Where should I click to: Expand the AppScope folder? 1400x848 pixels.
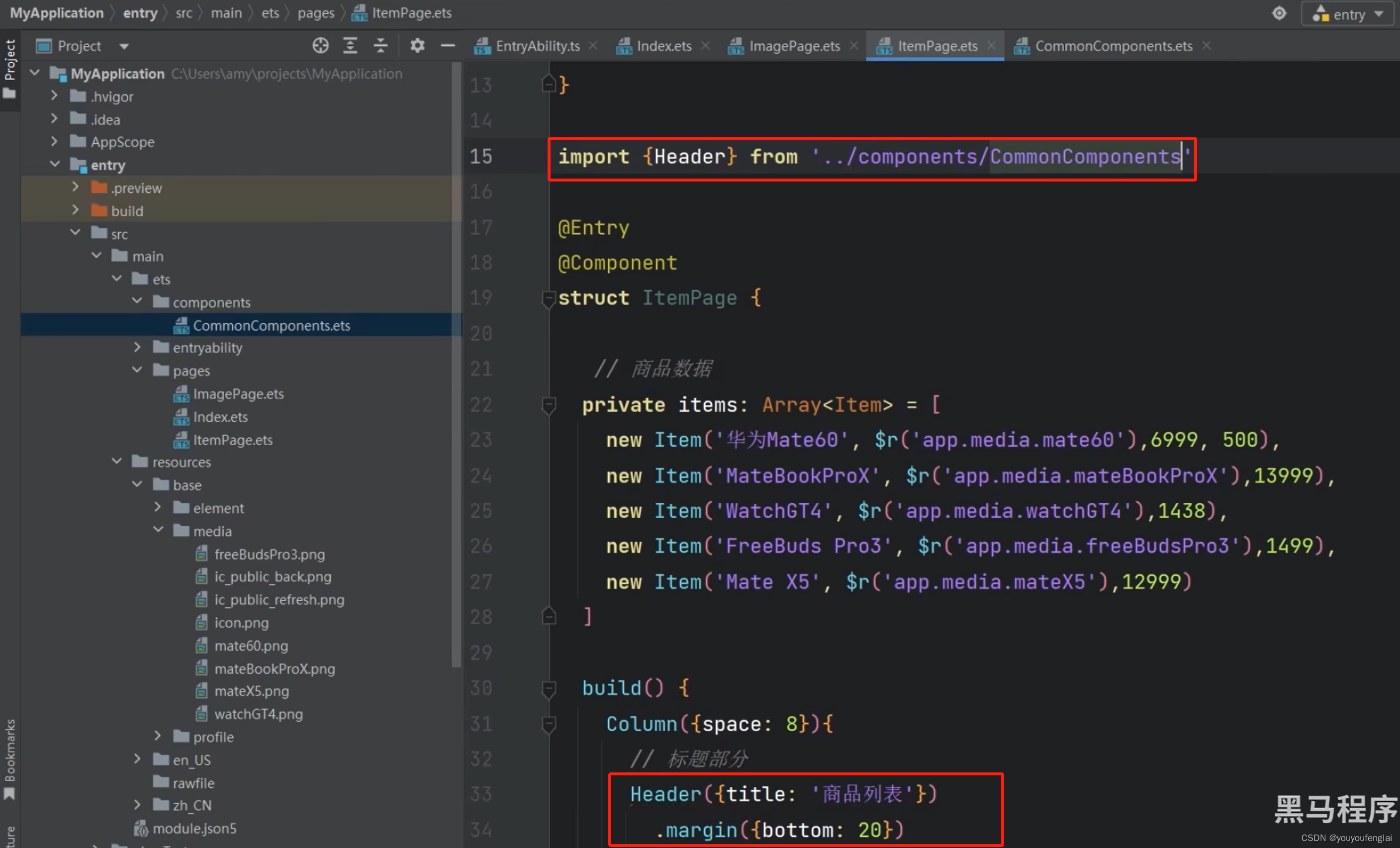pos(55,141)
